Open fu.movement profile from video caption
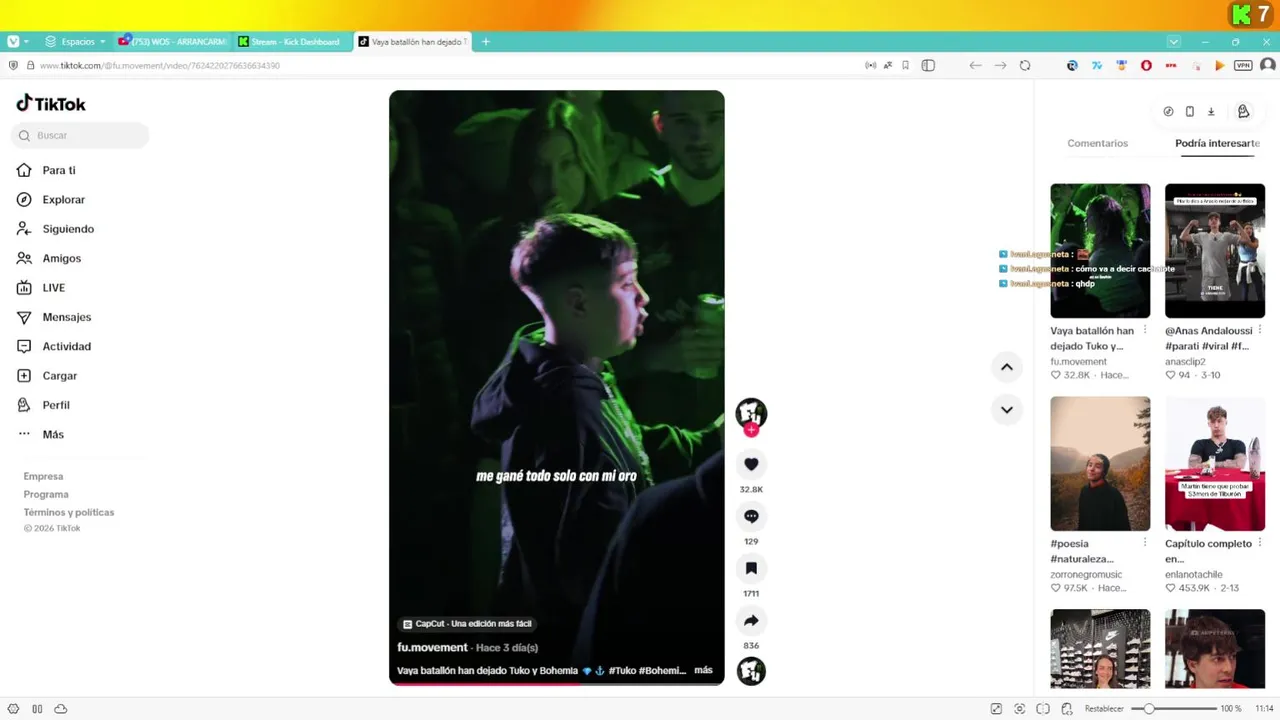This screenshot has height=720, width=1280. [x=432, y=647]
